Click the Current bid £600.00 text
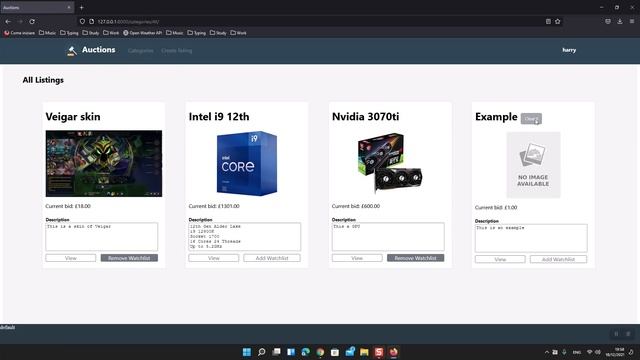 coord(356,206)
